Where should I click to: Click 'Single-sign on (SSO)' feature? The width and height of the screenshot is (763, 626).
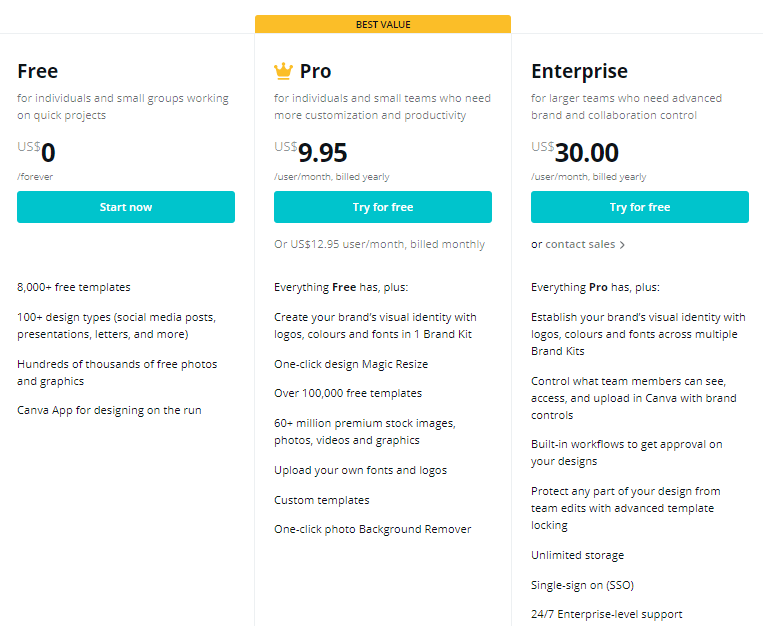point(582,585)
